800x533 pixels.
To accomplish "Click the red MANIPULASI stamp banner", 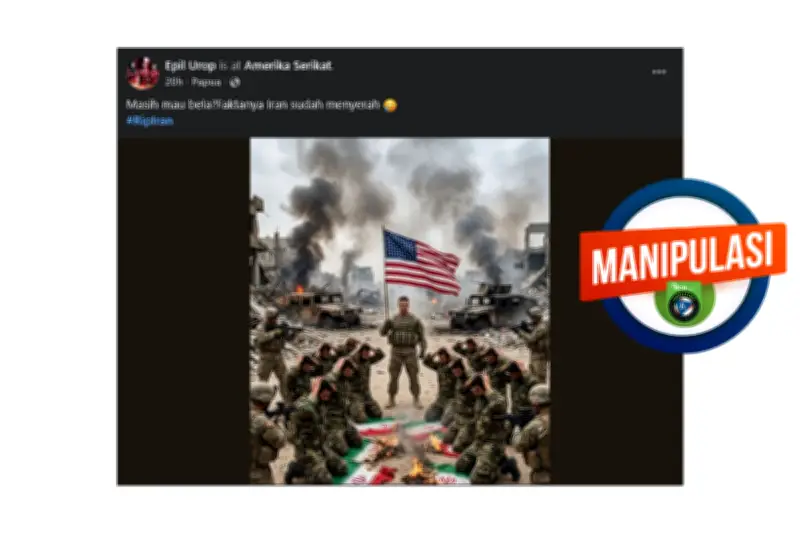I will point(683,261).
